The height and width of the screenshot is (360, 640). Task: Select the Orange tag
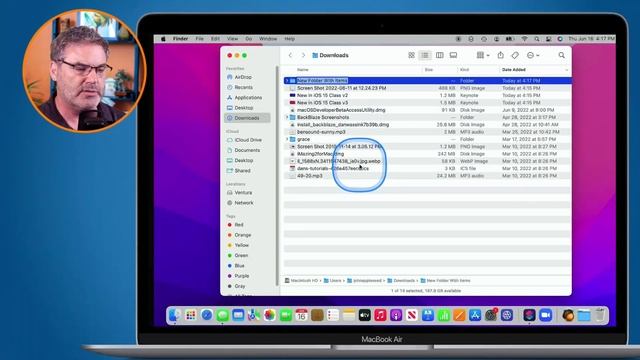(x=242, y=235)
